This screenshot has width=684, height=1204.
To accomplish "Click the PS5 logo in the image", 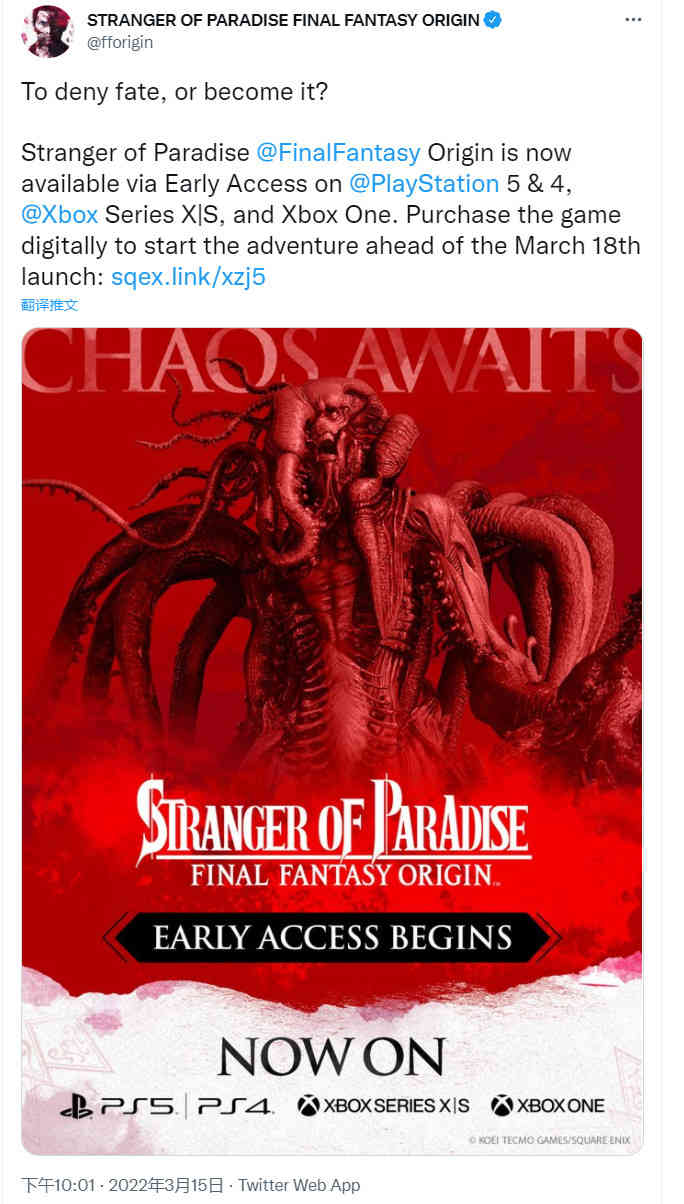I will coord(118,1105).
